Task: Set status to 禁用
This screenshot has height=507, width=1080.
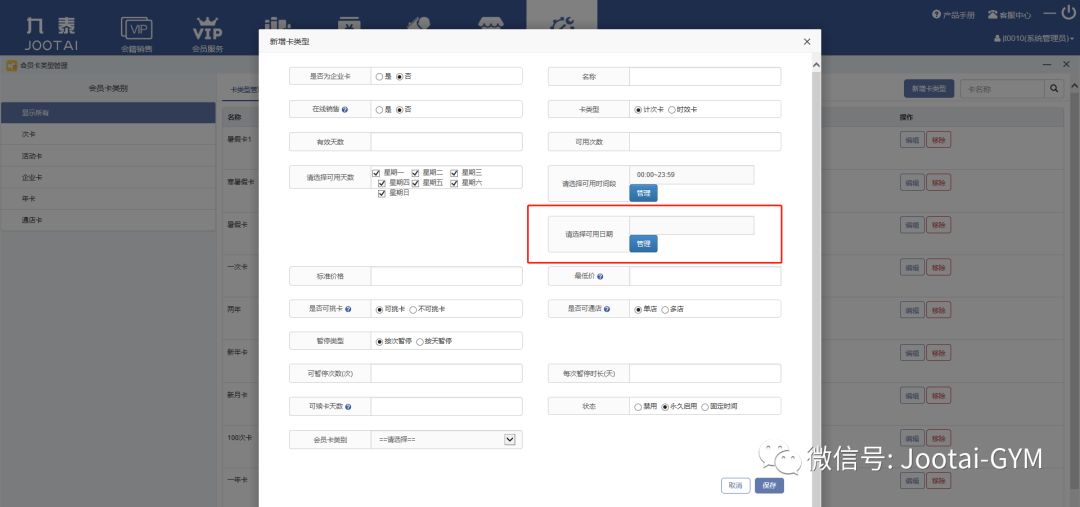Action: point(638,407)
